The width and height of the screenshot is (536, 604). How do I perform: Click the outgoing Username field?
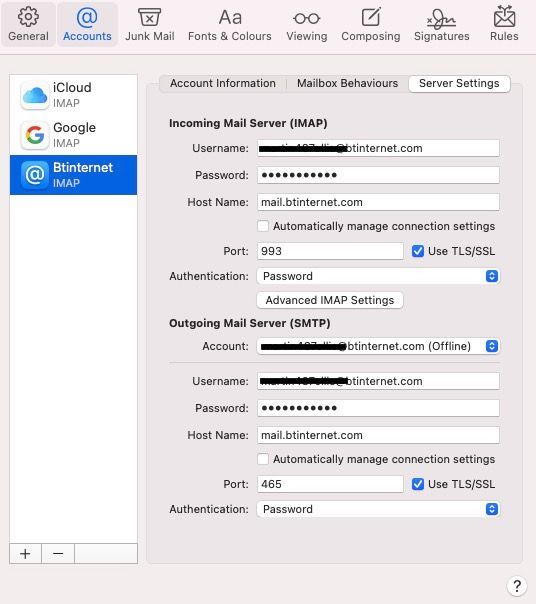click(x=378, y=381)
